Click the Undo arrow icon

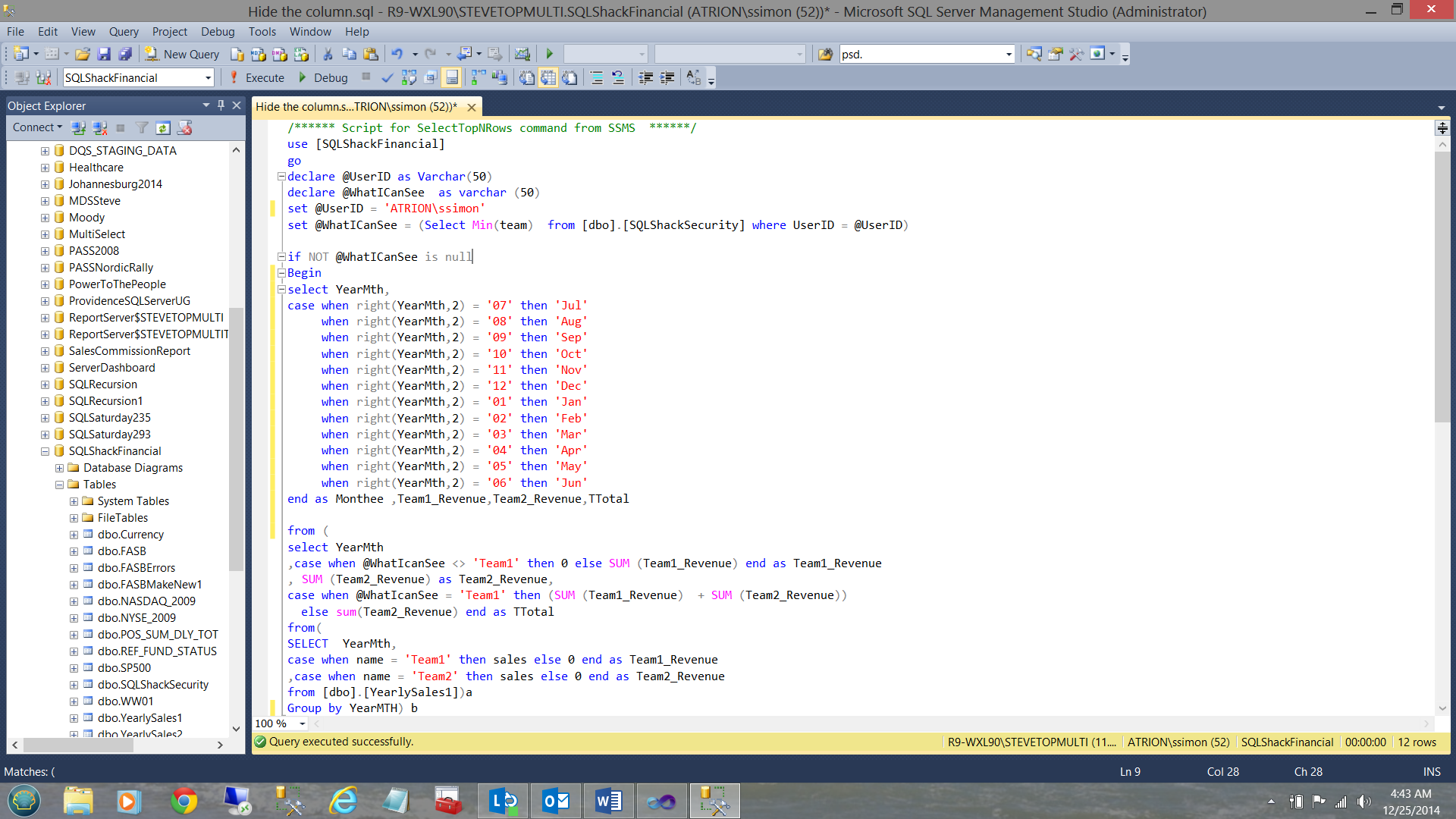397,54
